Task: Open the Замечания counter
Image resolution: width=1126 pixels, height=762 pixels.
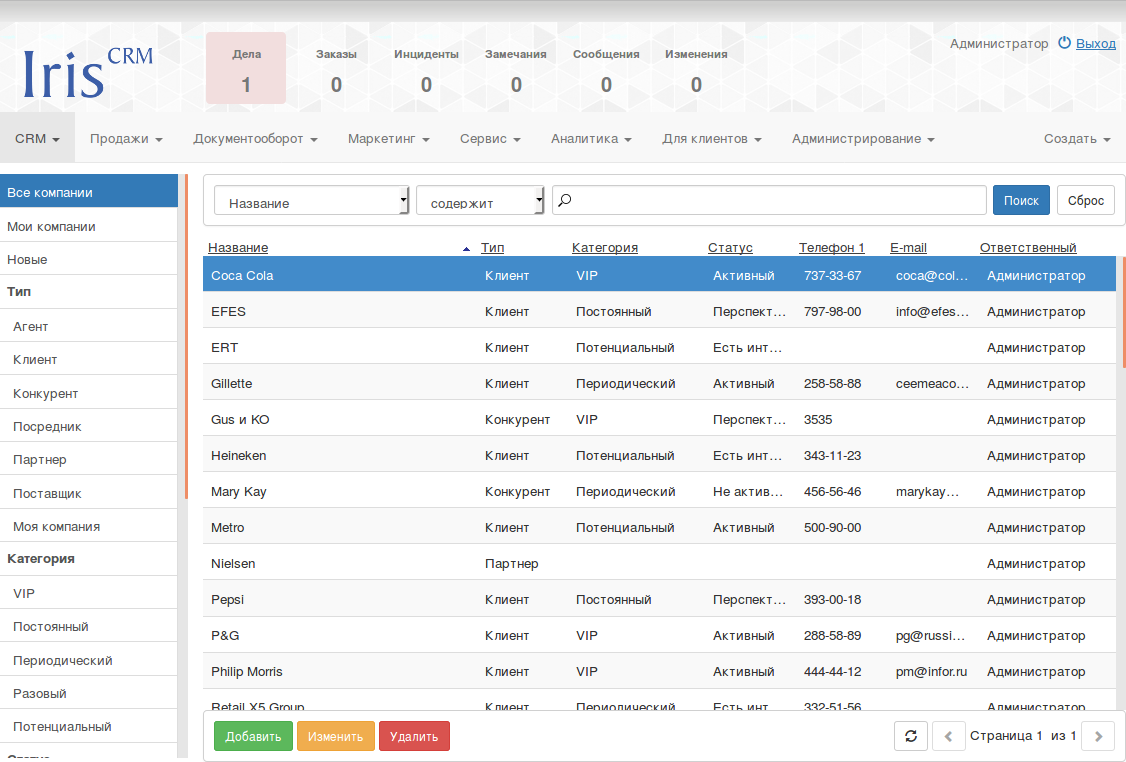Action: [516, 70]
